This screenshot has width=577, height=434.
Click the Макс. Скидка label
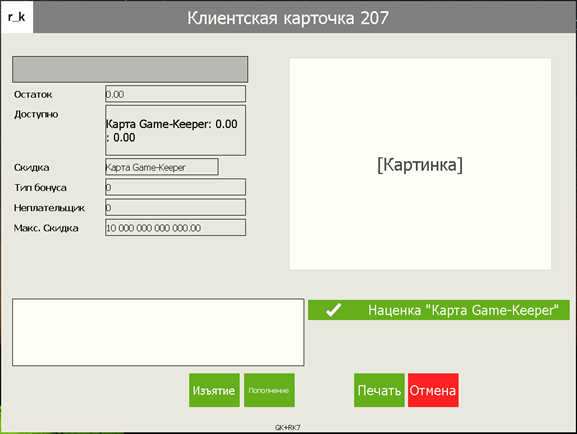46,228
